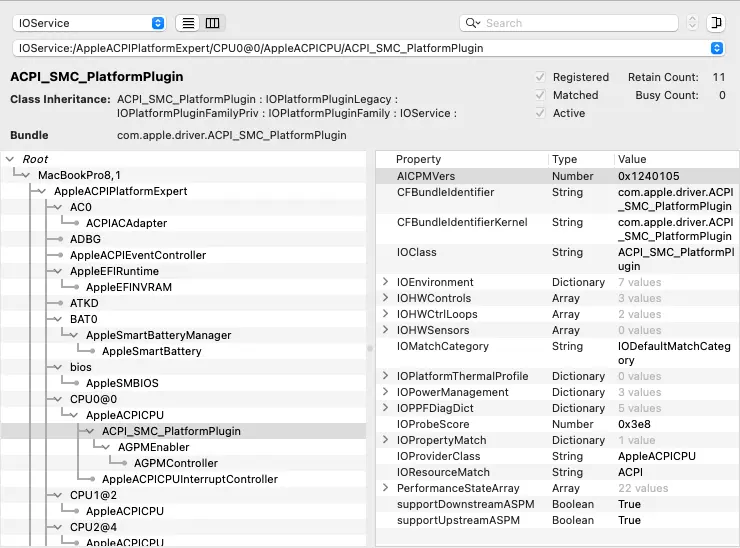Toggle the inspector sidebar panel icon
The height and width of the screenshot is (548, 740).
[x=716, y=23]
